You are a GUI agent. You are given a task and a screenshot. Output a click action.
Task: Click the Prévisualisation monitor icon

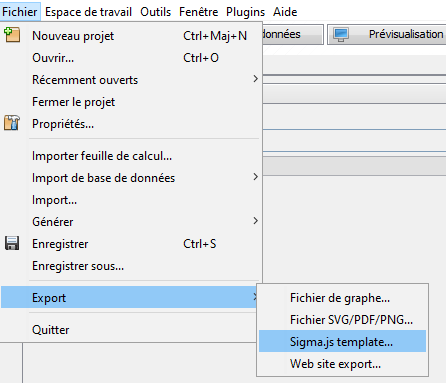click(341, 34)
